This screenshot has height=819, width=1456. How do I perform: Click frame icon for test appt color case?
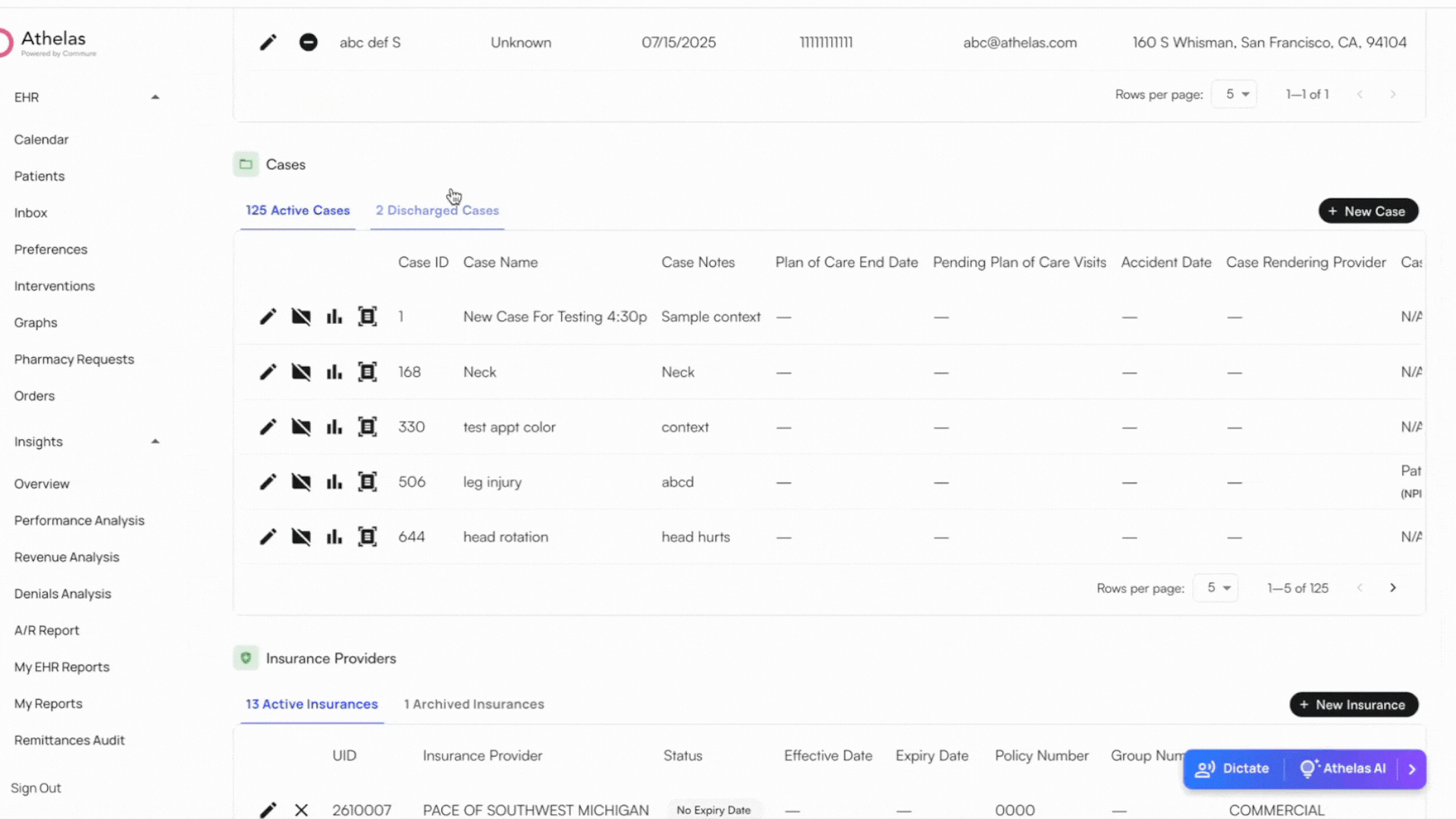367,427
